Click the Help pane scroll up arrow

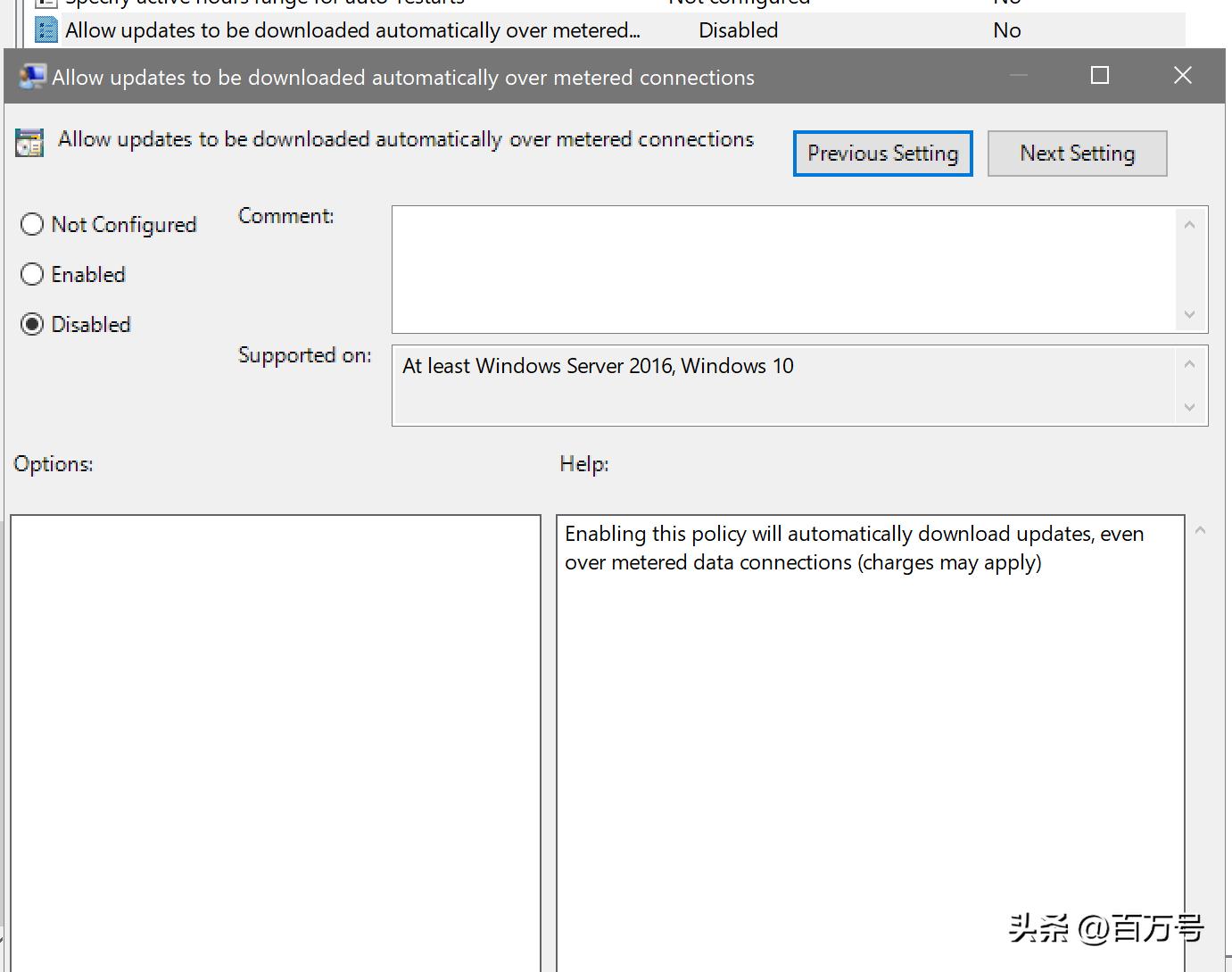coord(1201,531)
